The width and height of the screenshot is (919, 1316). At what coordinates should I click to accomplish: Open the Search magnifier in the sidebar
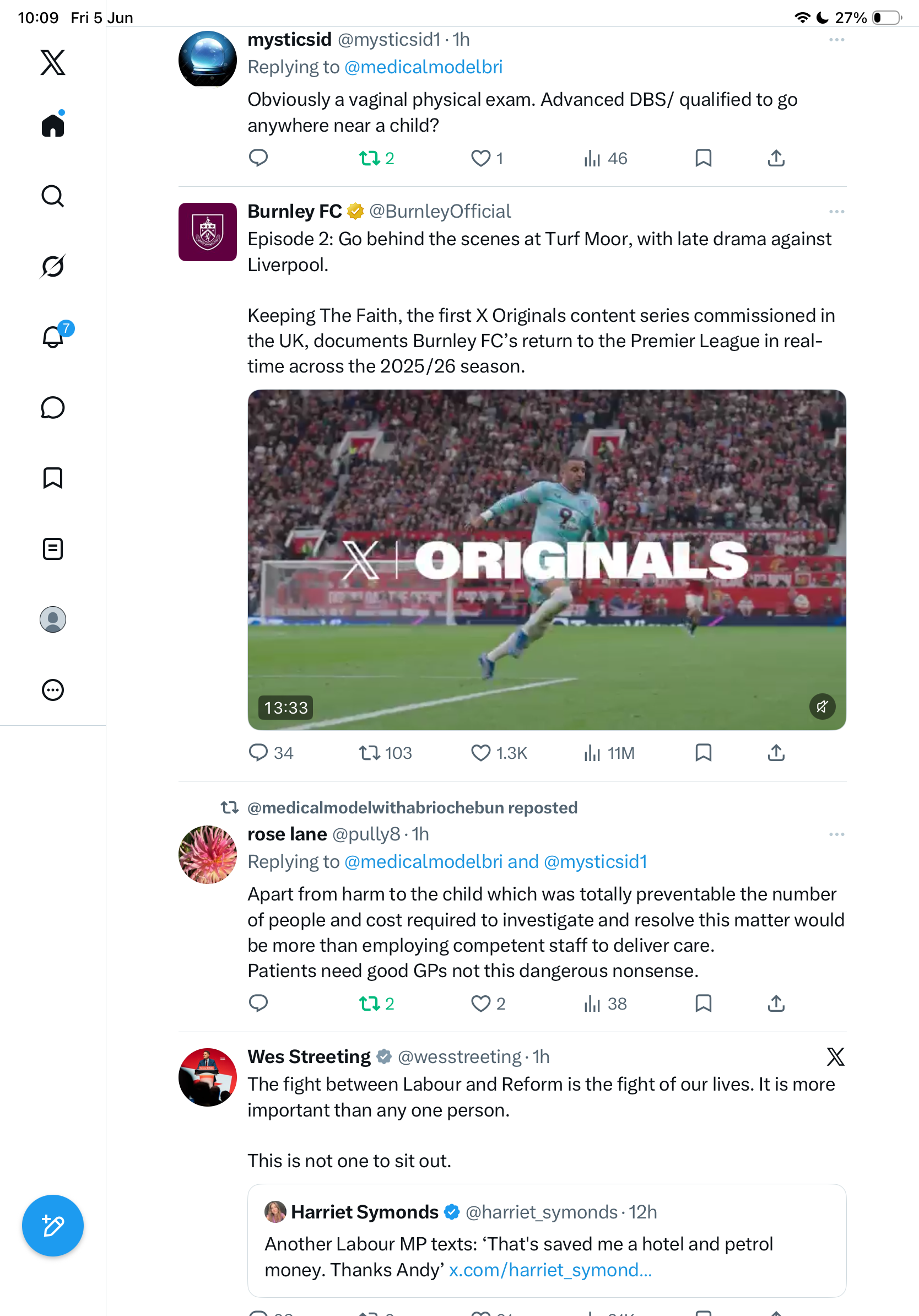pos(53,196)
